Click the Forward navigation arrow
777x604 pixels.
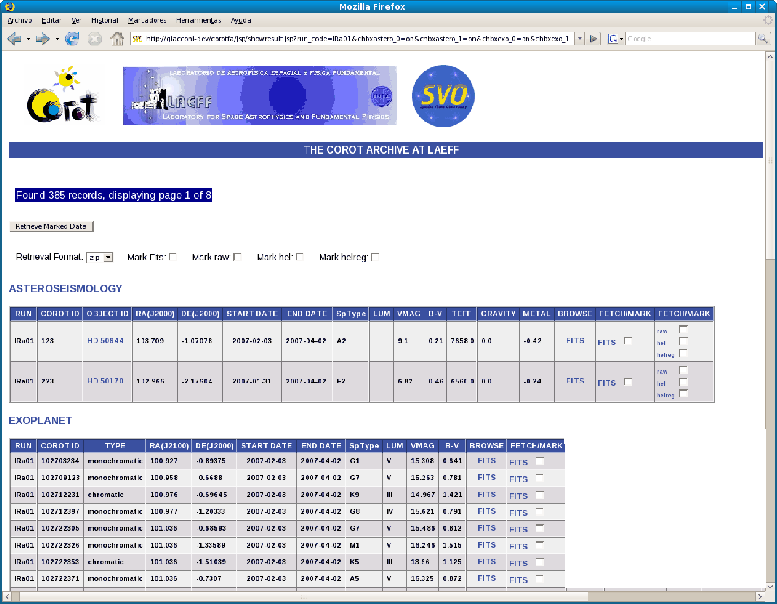[x=42, y=39]
